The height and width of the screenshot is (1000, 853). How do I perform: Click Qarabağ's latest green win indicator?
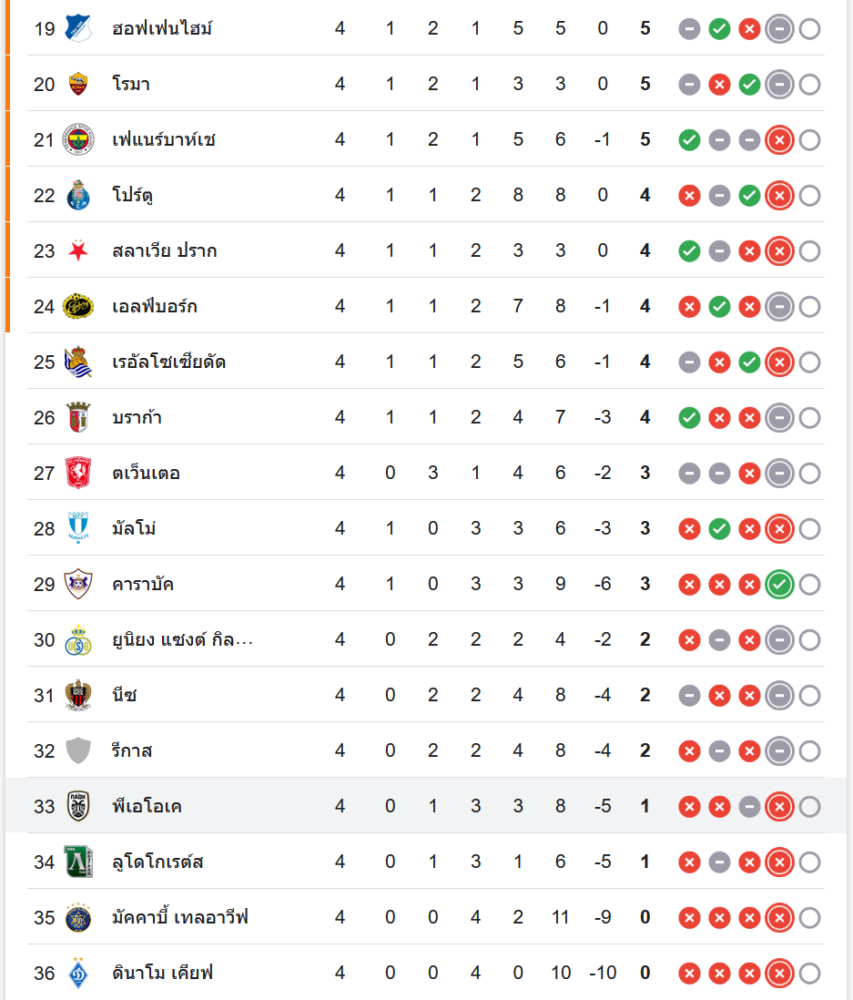779,584
